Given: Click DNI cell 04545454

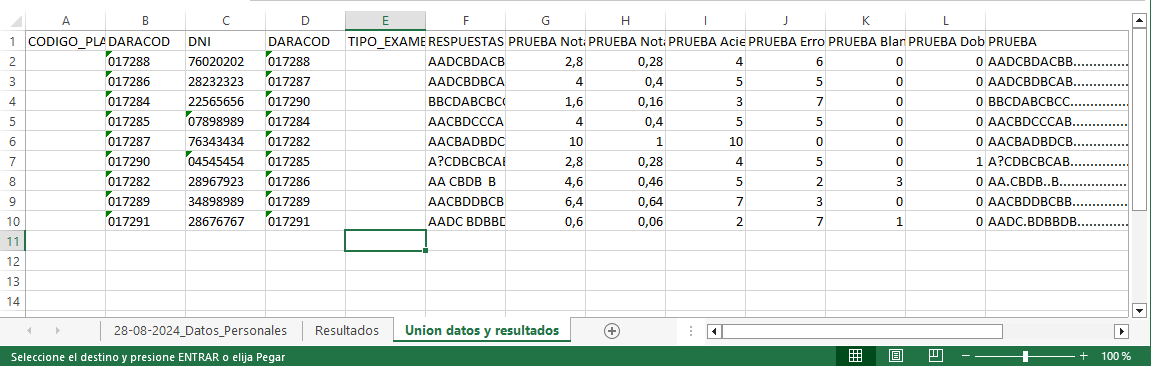Looking at the screenshot, I should point(225,161).
